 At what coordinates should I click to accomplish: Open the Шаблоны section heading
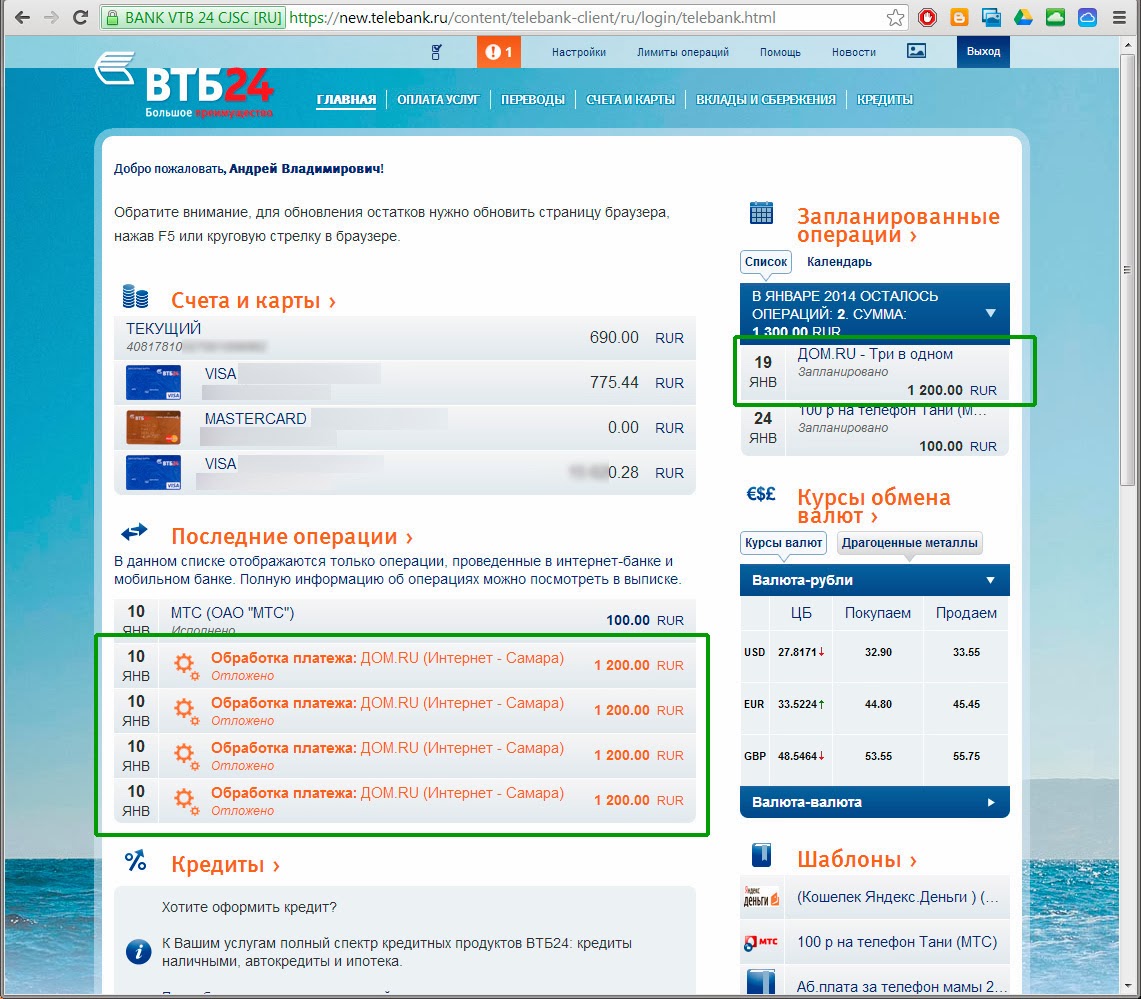coord(856,859)
